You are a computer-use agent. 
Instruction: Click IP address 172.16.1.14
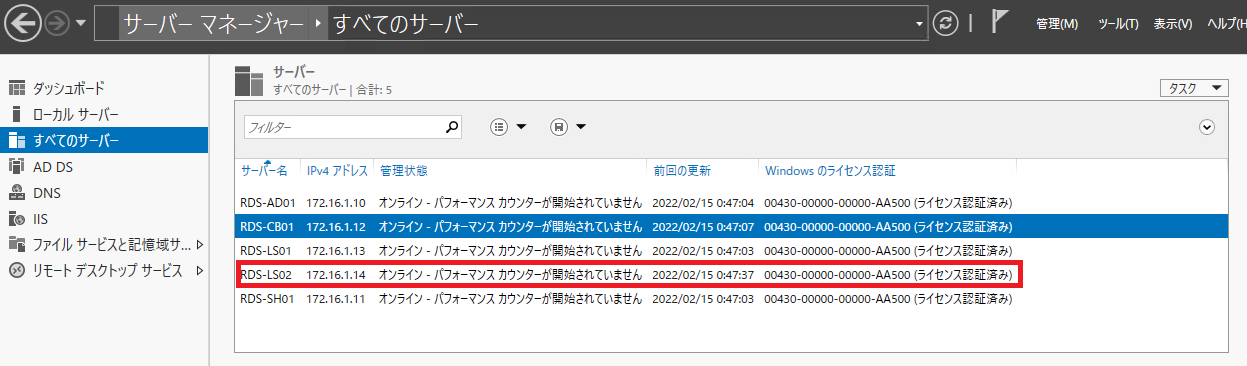click(x=336, y=274)
